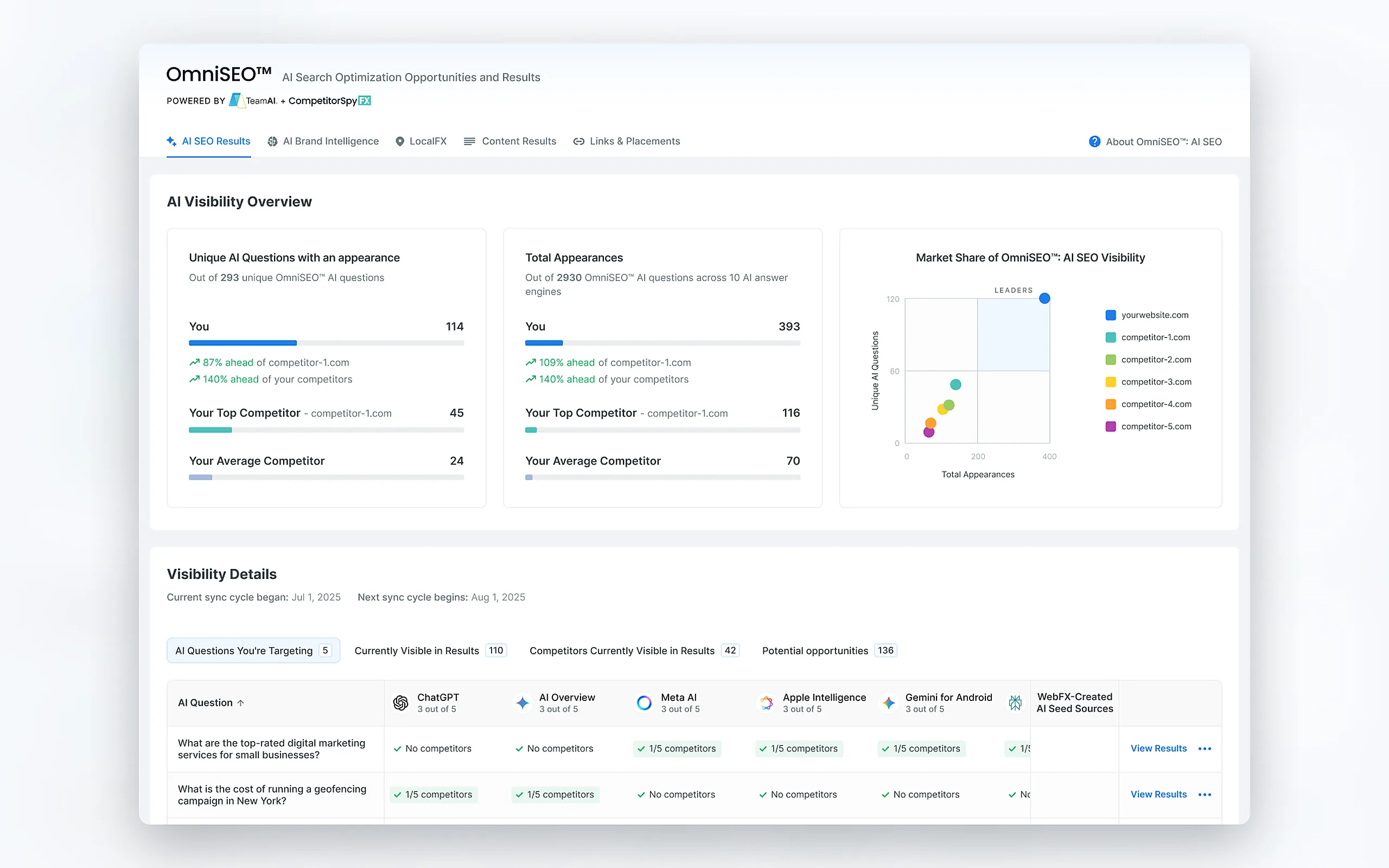Image resolution: width=1389 pixels, height=868 pixels.
Task: Click the help question mark icon
Action: [x=1094, y=142]
